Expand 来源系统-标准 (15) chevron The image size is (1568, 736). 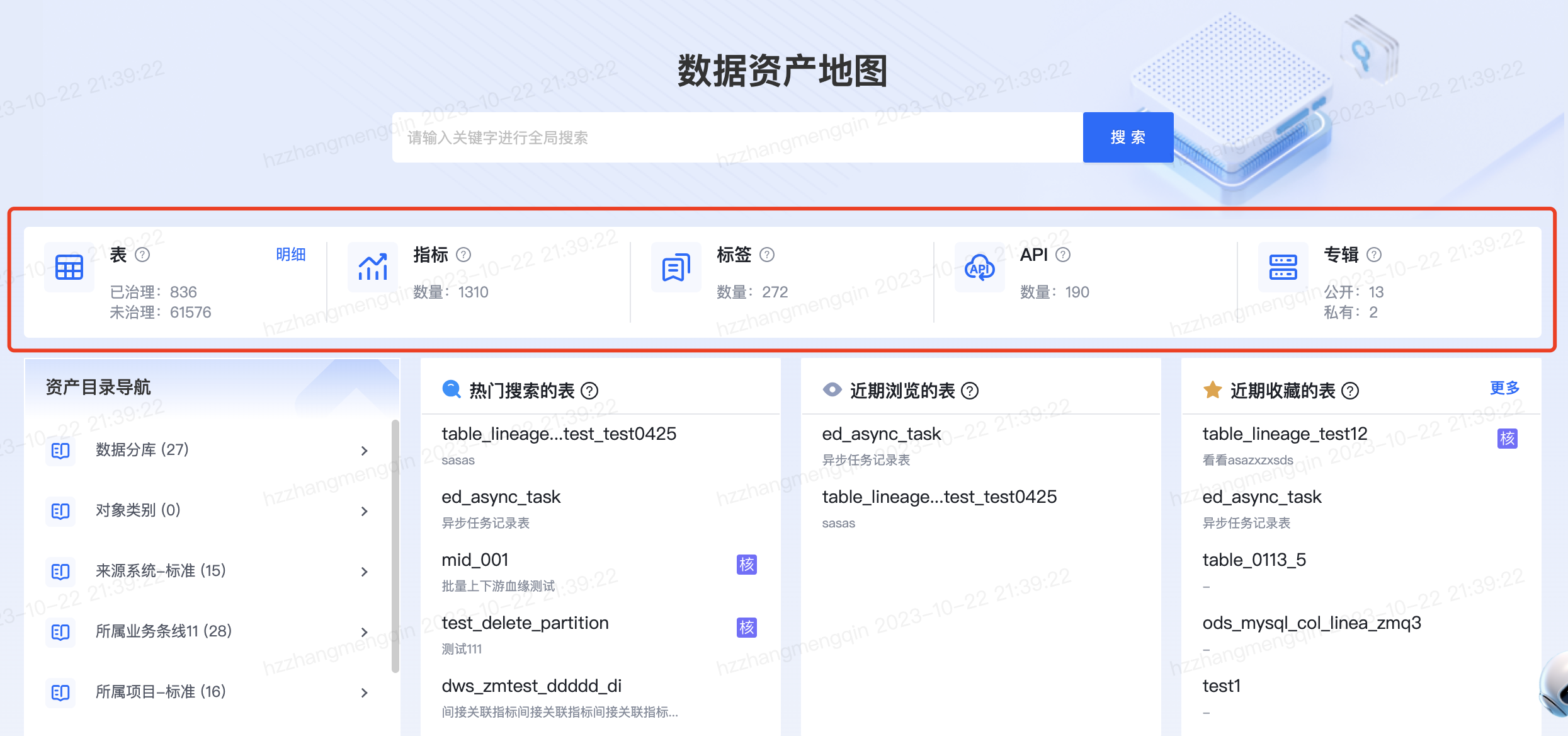pyautogui.click(x=365, y=572)
